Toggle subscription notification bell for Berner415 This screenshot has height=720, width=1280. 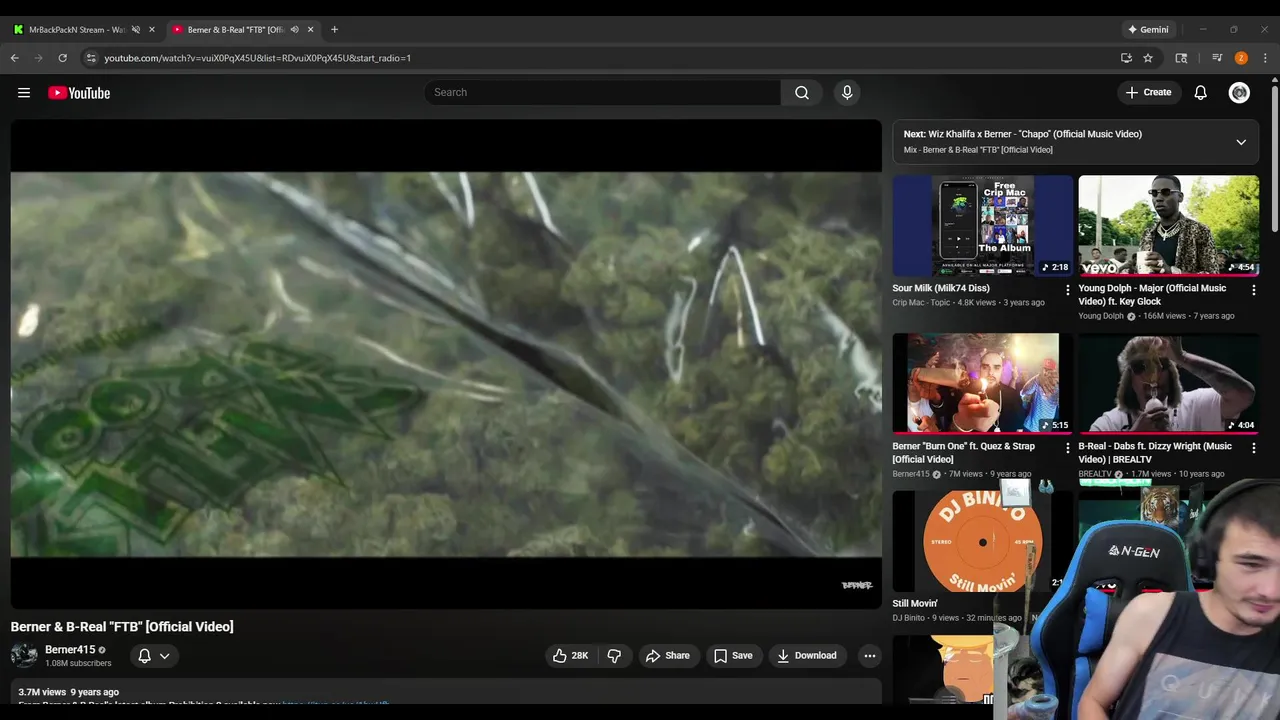click(144, 655)
